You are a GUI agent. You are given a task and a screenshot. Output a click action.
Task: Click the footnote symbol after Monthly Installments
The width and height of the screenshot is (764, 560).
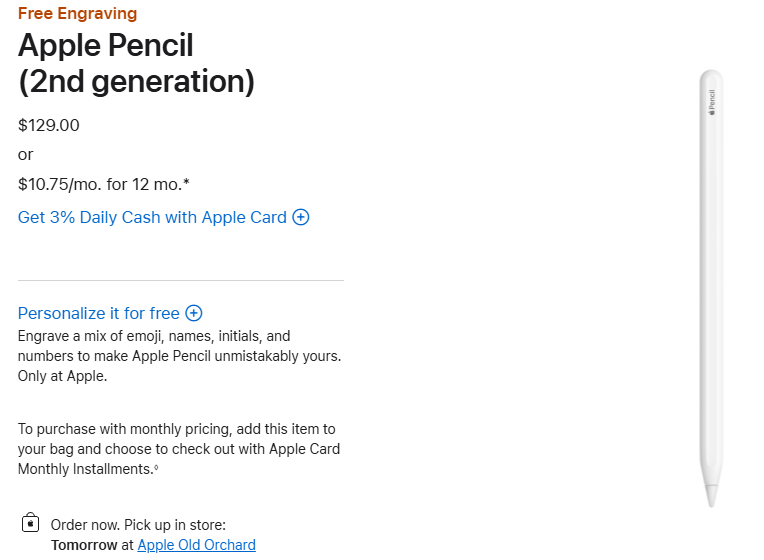(156, 466)
